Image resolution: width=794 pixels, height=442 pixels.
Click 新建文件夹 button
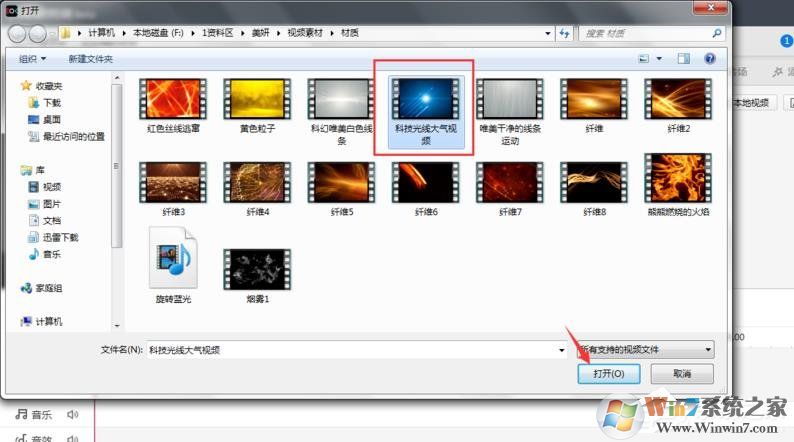pyautogui.click(x=91, y=59)
